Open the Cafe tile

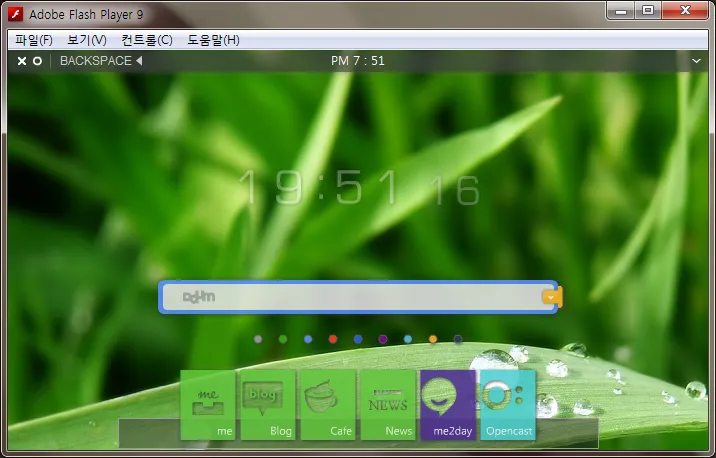tap(328, 405)
